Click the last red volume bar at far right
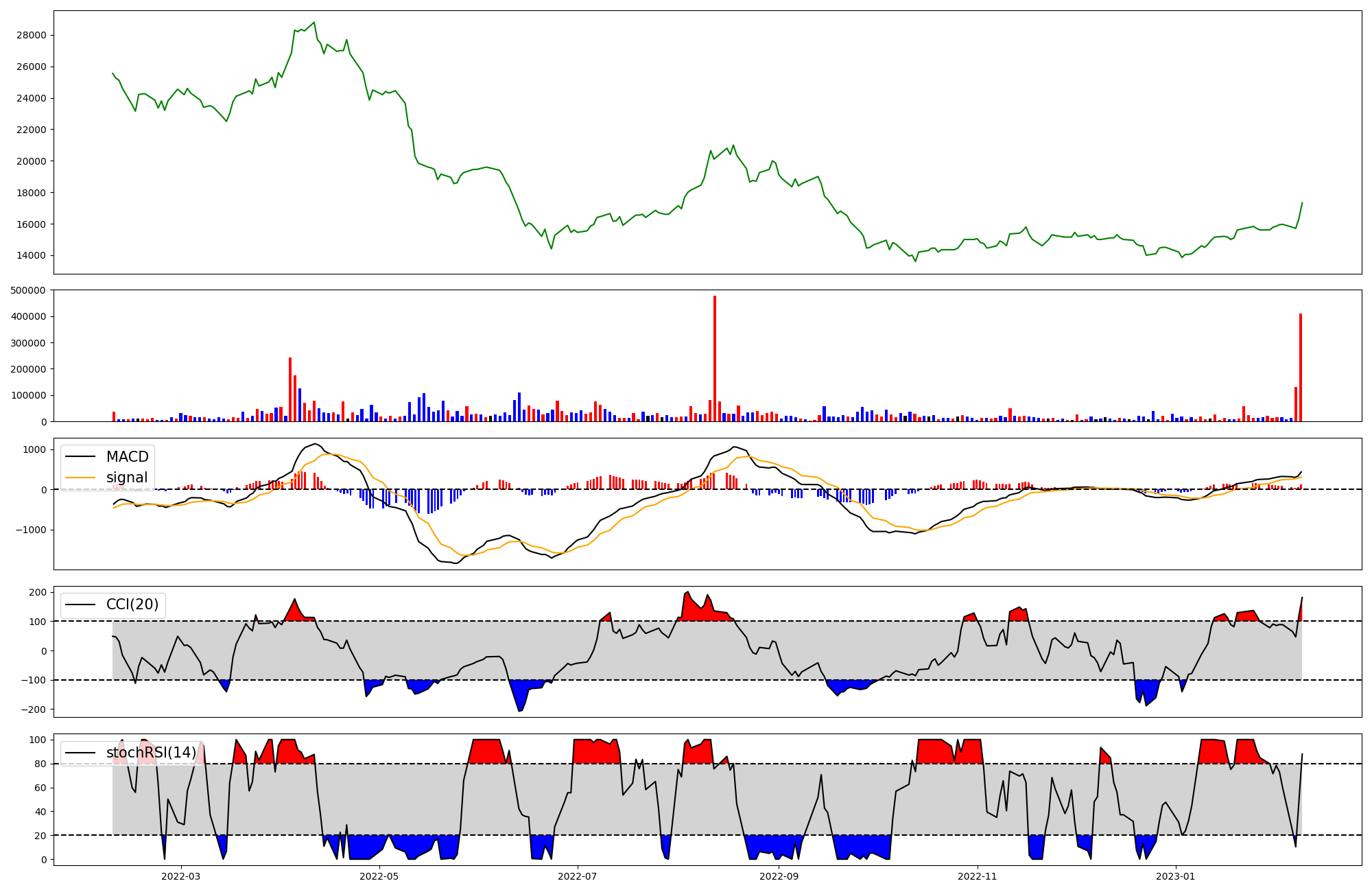This screenshot has width=1372, height=892. tap(1300, 367)
